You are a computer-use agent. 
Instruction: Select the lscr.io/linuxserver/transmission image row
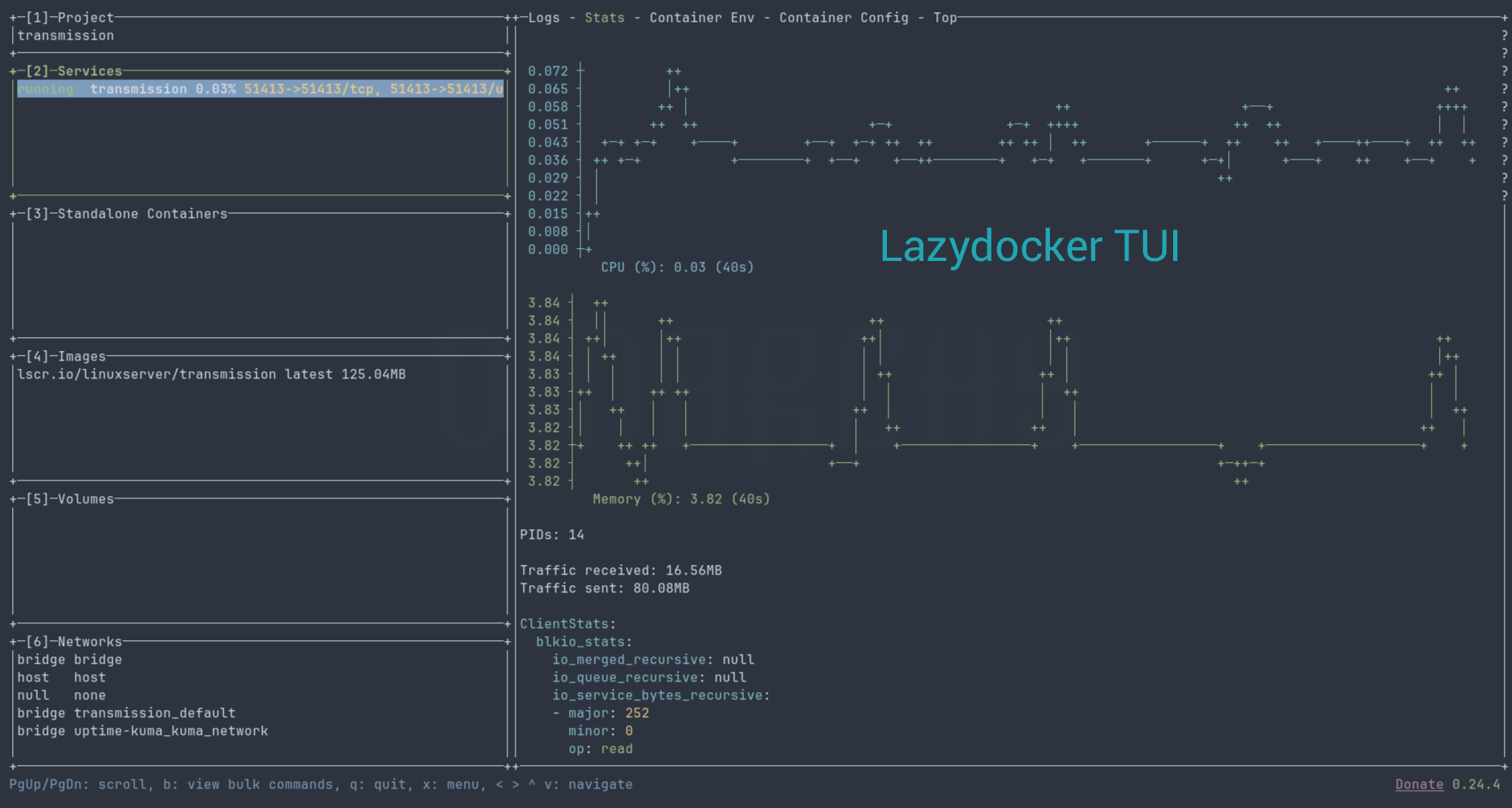[212, 374]
